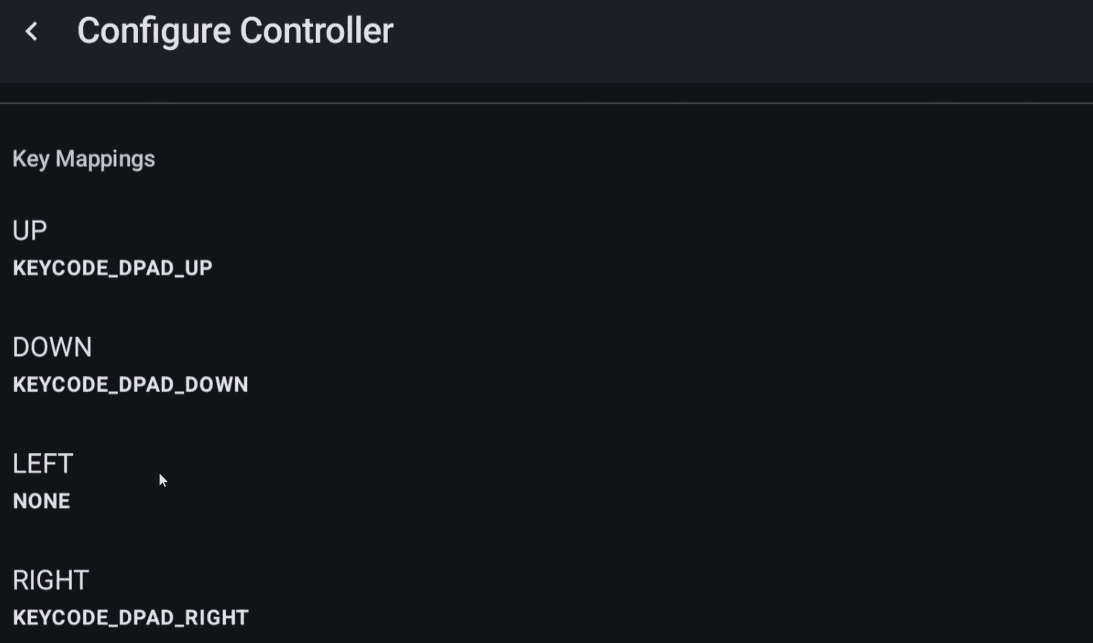
Task: Select the UP label
Action: pyautogui.click(x=27, y=230)
